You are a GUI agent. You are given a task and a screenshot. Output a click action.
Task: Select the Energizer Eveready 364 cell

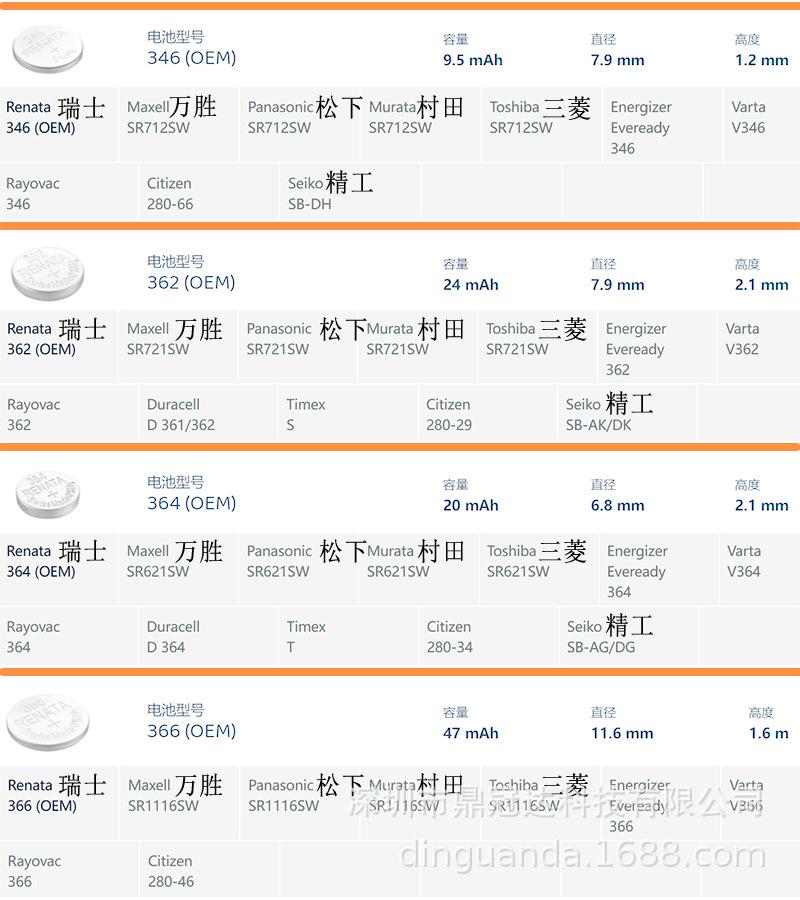click(658, 569)
